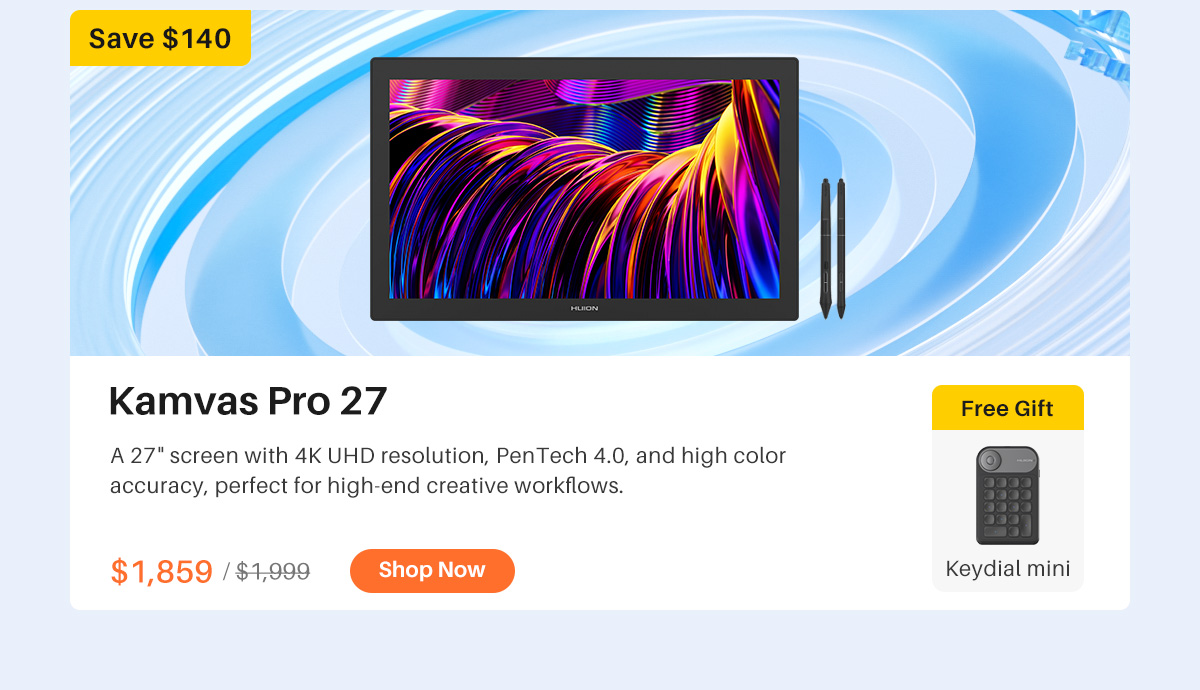Click the Free Gift yellow label
1200x690 pixels.
(x=1008, y=408)
